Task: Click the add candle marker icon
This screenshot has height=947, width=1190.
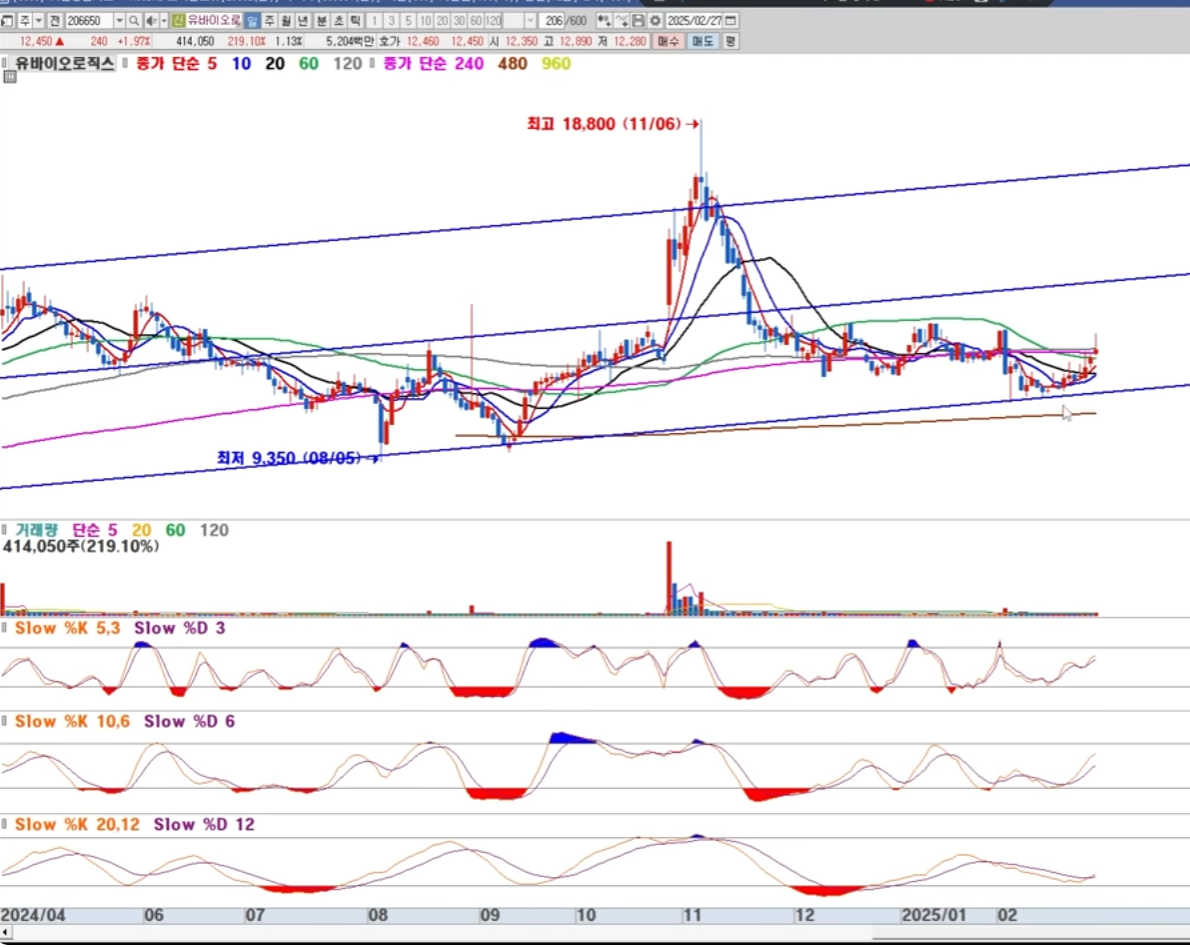Action: [x=604, y=20]
